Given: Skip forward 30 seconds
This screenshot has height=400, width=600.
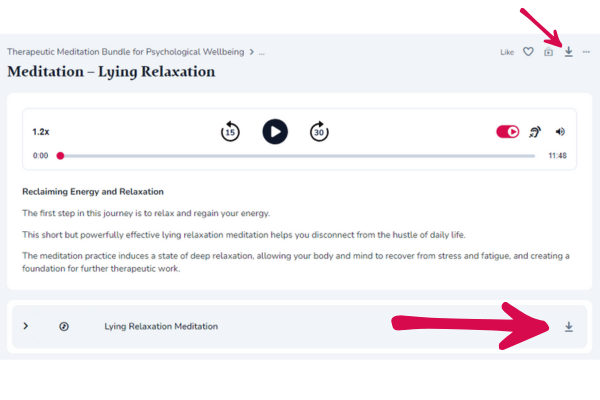Looking at the screenshot, I should coord(319,131).
